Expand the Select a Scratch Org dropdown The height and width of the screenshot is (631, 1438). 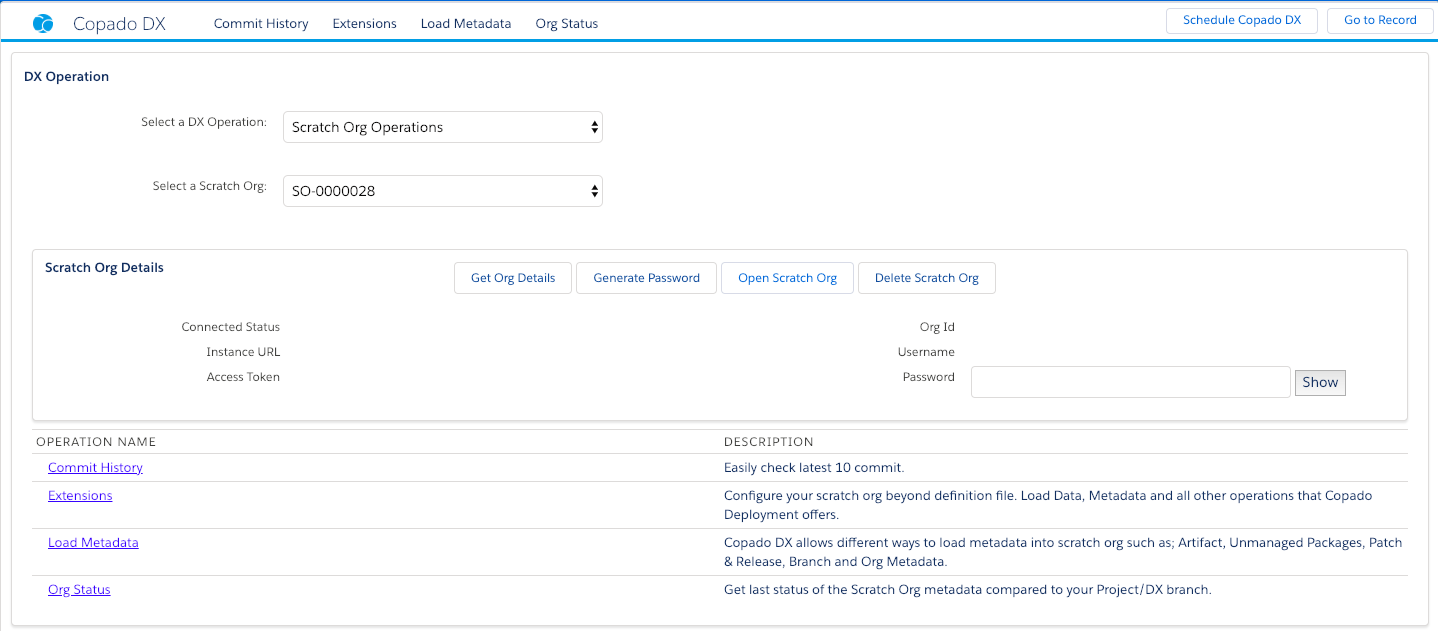coord(443,190)
